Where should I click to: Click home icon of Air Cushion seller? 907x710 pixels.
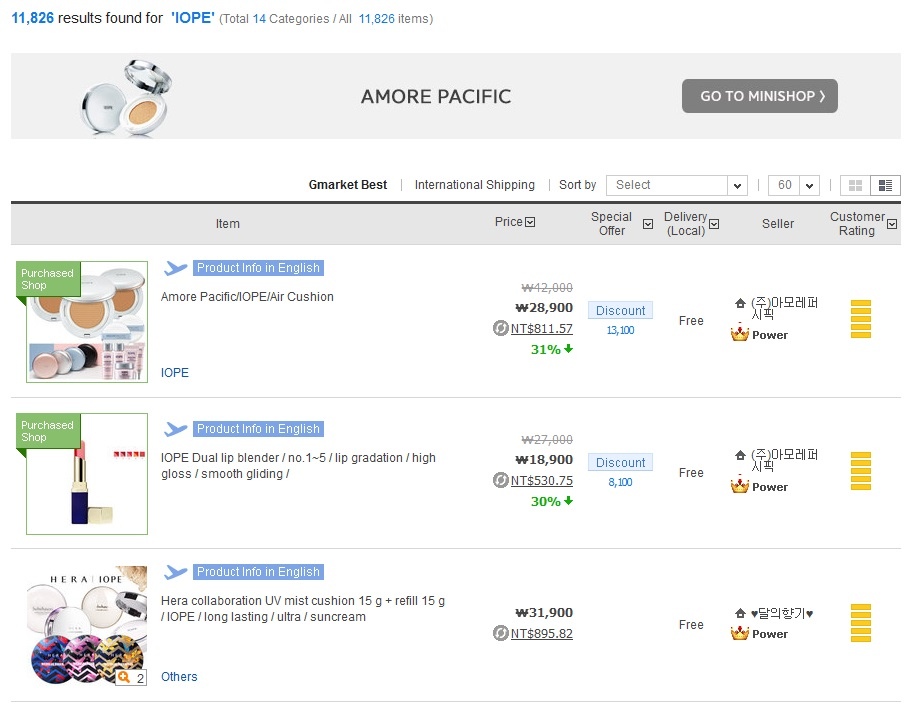pyautogui.click(x=740, y=303)
